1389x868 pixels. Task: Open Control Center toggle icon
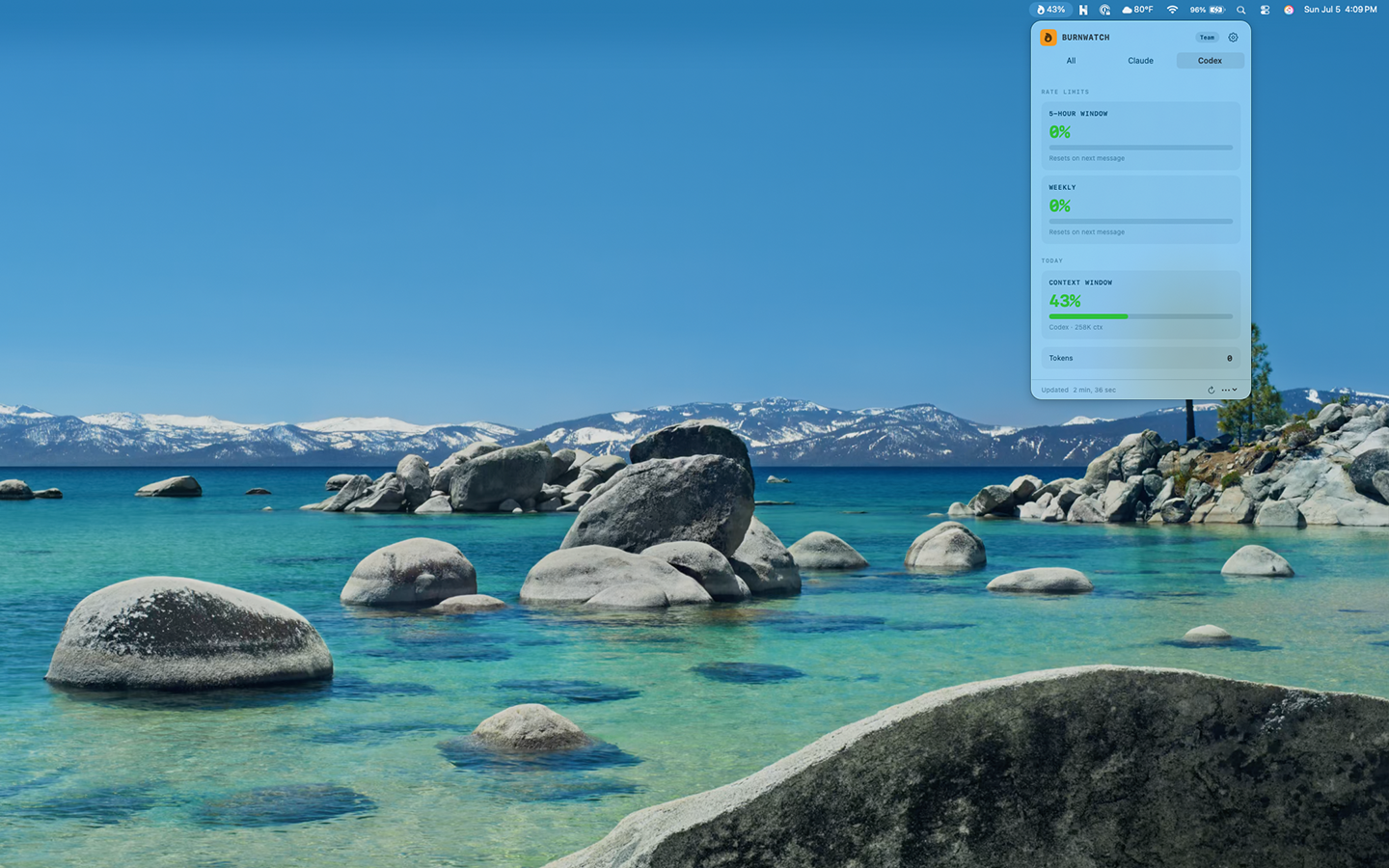(1265, 10)
